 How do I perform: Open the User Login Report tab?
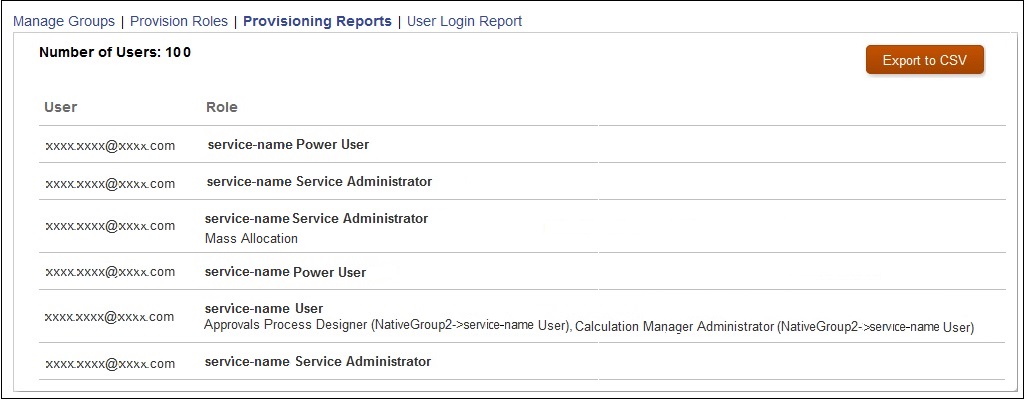464,21
